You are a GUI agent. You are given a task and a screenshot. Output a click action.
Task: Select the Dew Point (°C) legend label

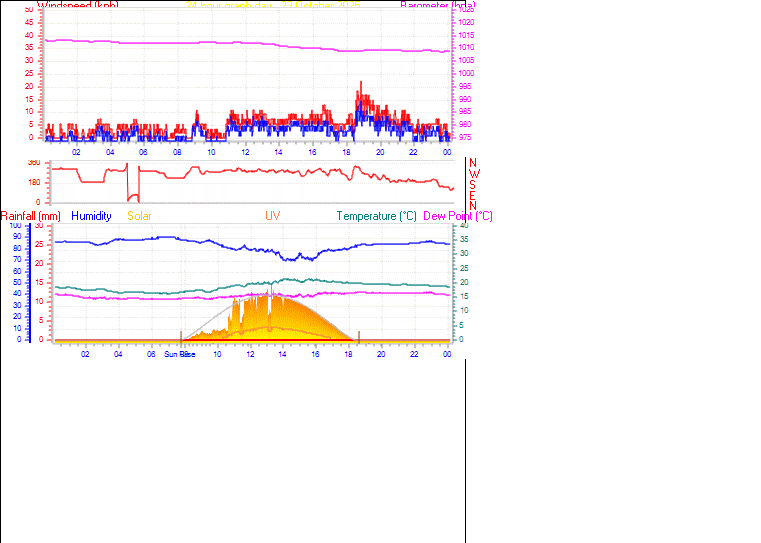tap(458, 216)
